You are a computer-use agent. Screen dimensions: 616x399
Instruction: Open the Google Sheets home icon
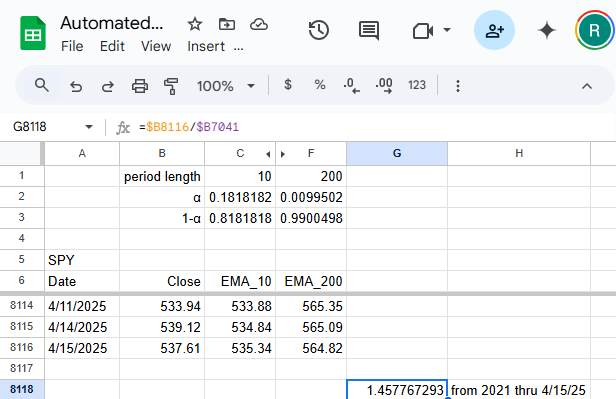[x=33, y=33]
